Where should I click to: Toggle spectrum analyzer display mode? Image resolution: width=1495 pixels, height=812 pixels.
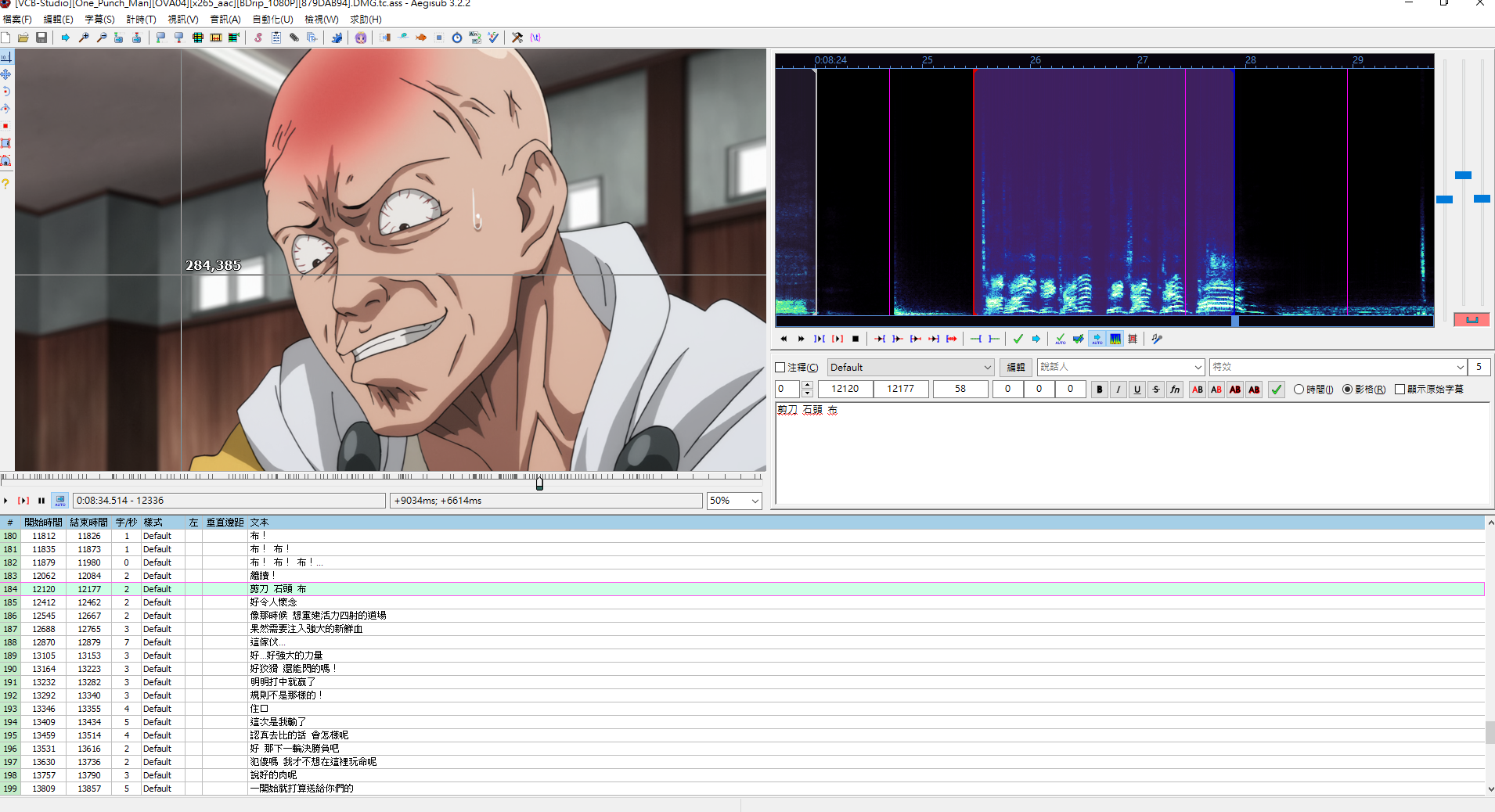coord(1115,339)
